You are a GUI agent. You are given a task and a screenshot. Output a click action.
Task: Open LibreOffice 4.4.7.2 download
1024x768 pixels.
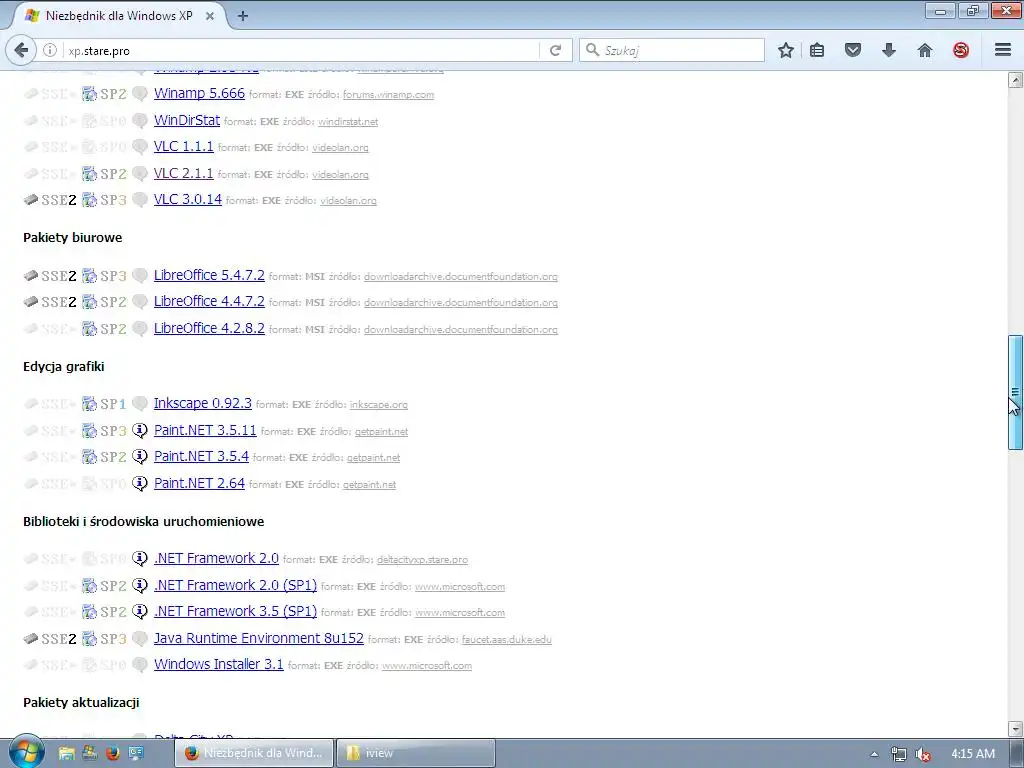209,302
